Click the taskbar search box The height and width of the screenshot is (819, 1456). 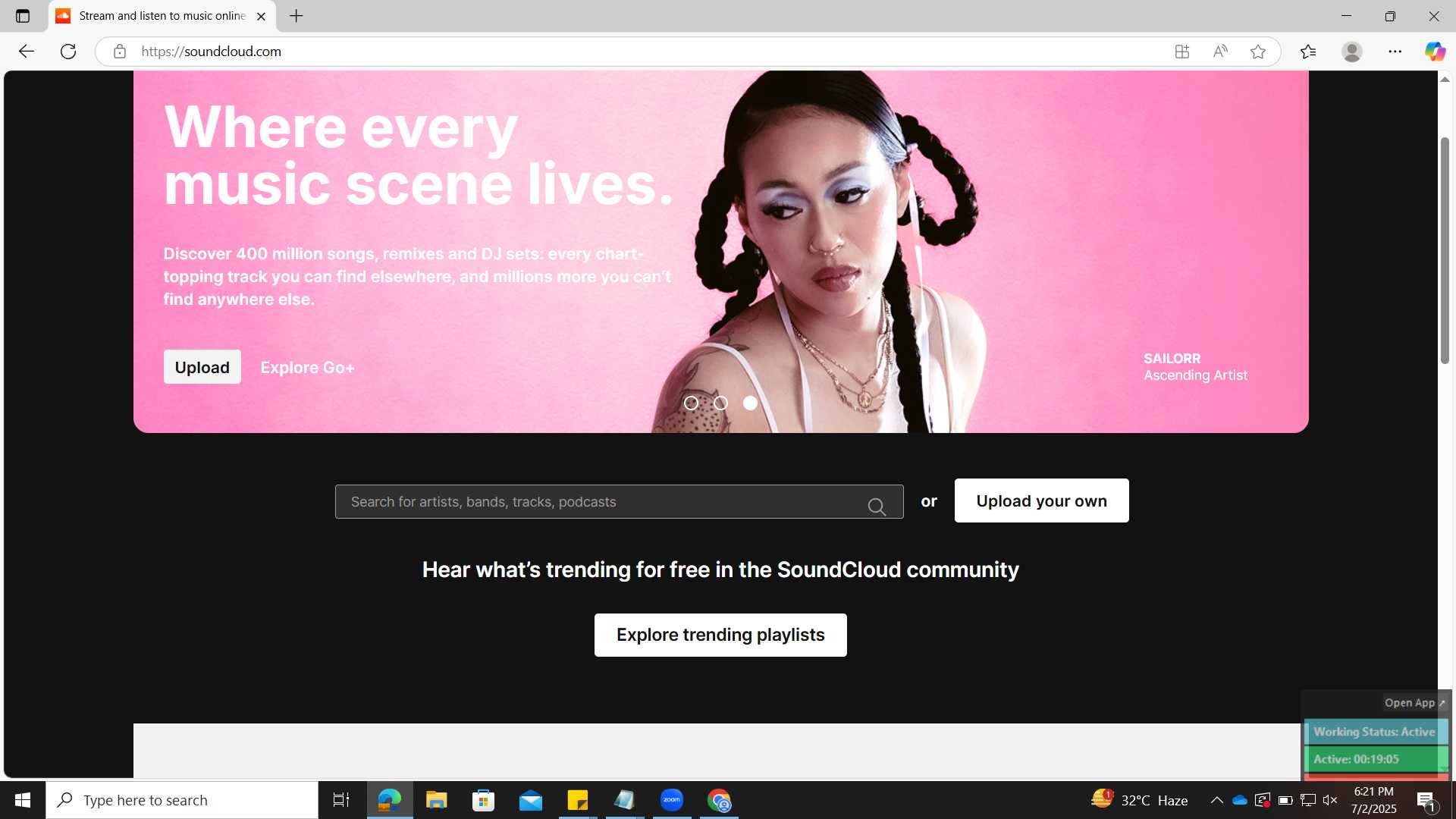pos(182,800)
